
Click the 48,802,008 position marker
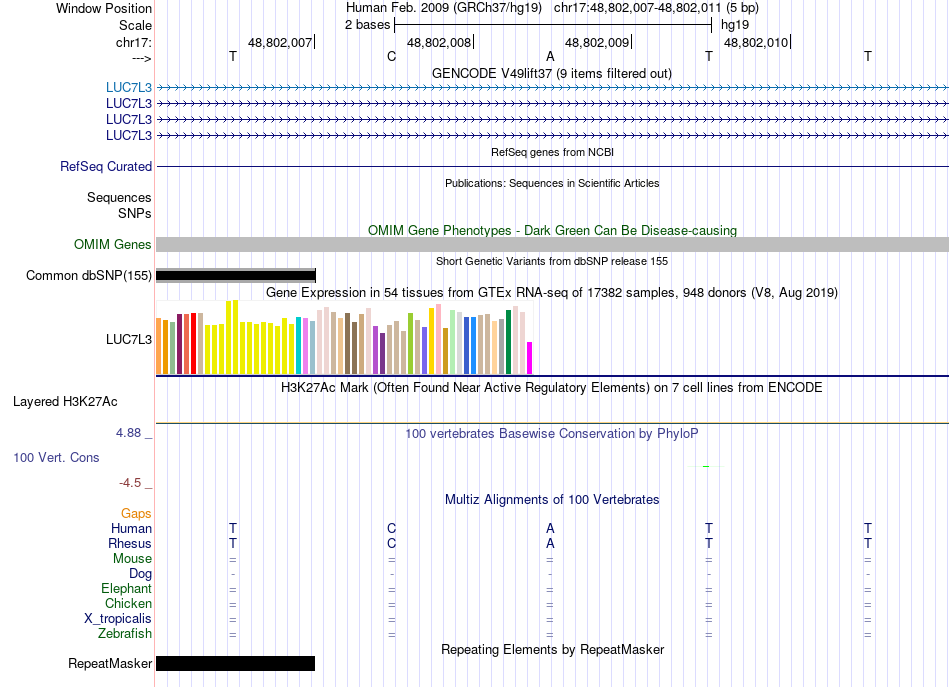coord(439,42)
